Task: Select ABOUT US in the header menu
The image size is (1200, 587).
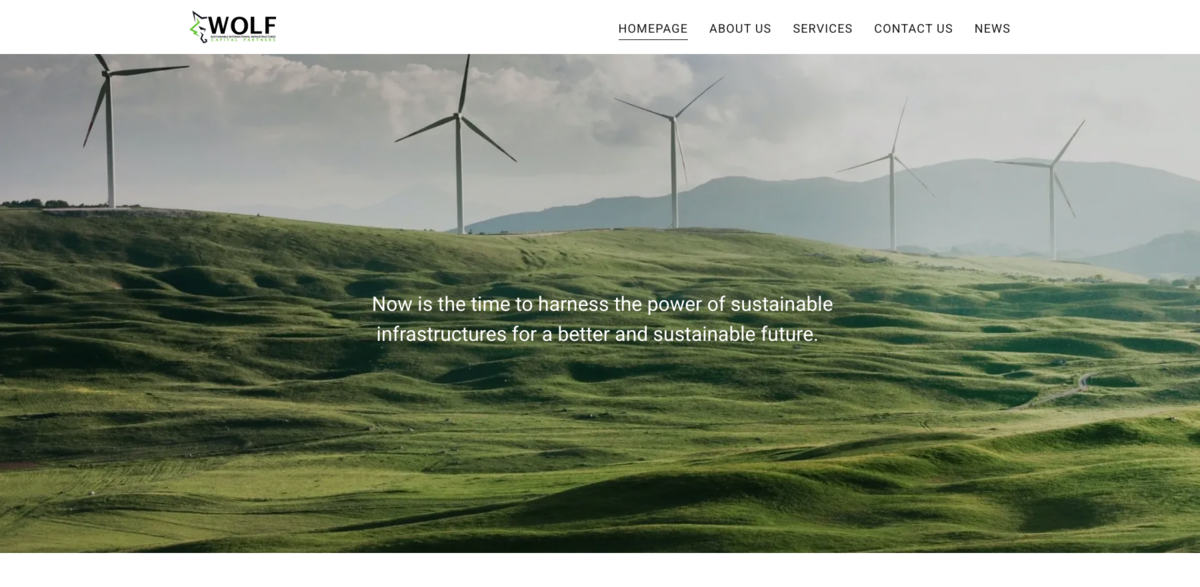Action: point(740,28)
